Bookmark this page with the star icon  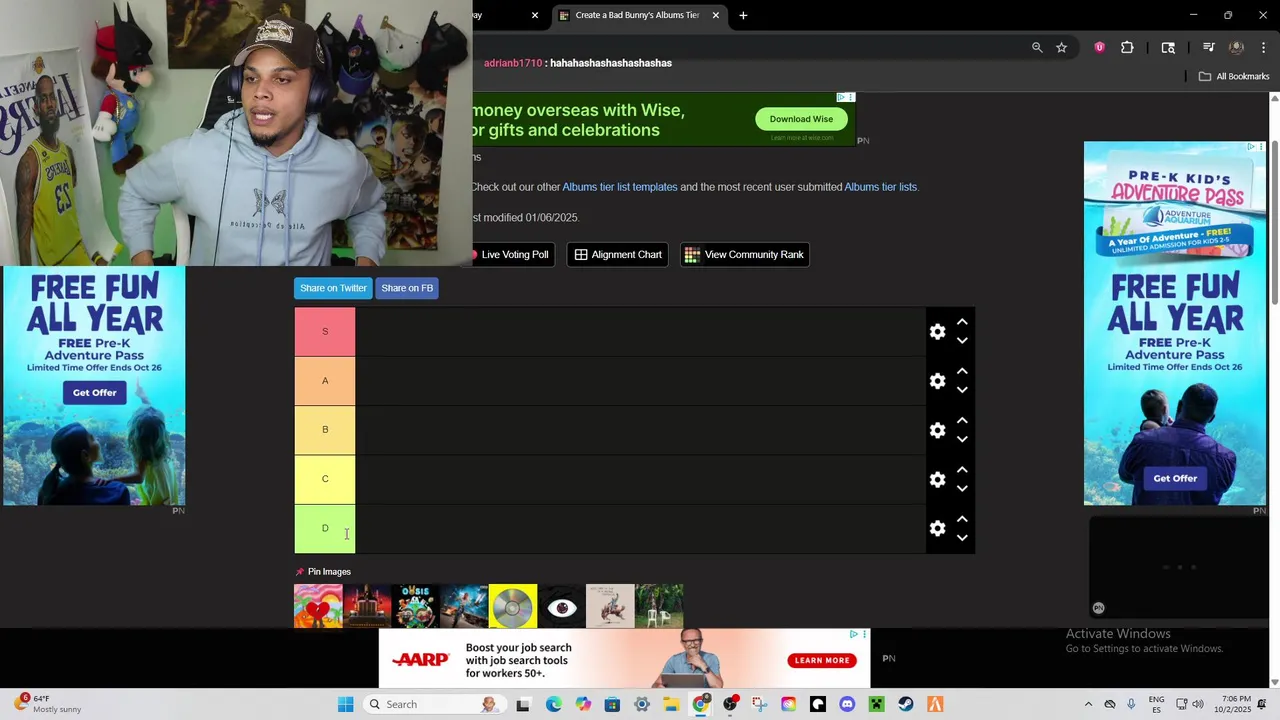pyautogui.click(x=1061, y=47)
